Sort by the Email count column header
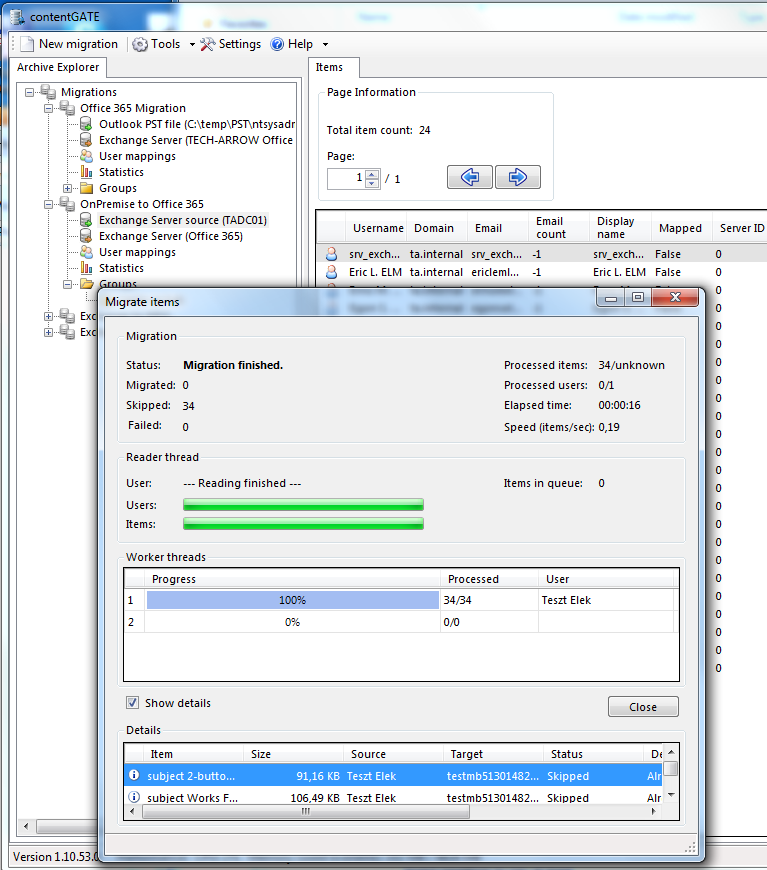Image resolution: width=767 pixels, height=870 pixels. (x=559, y=228)
